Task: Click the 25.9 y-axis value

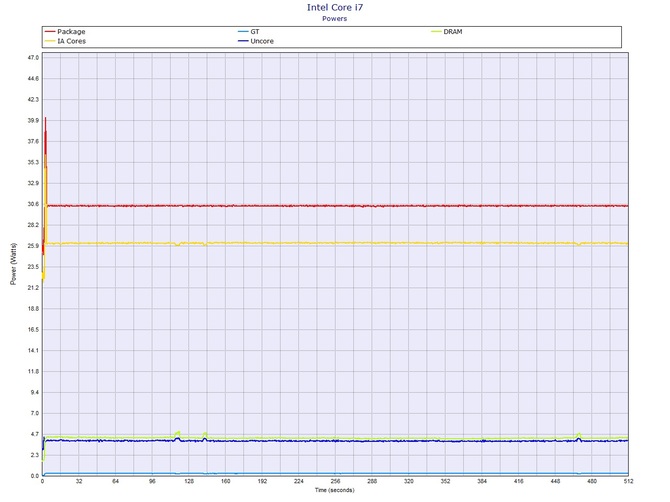Action: 33,246
